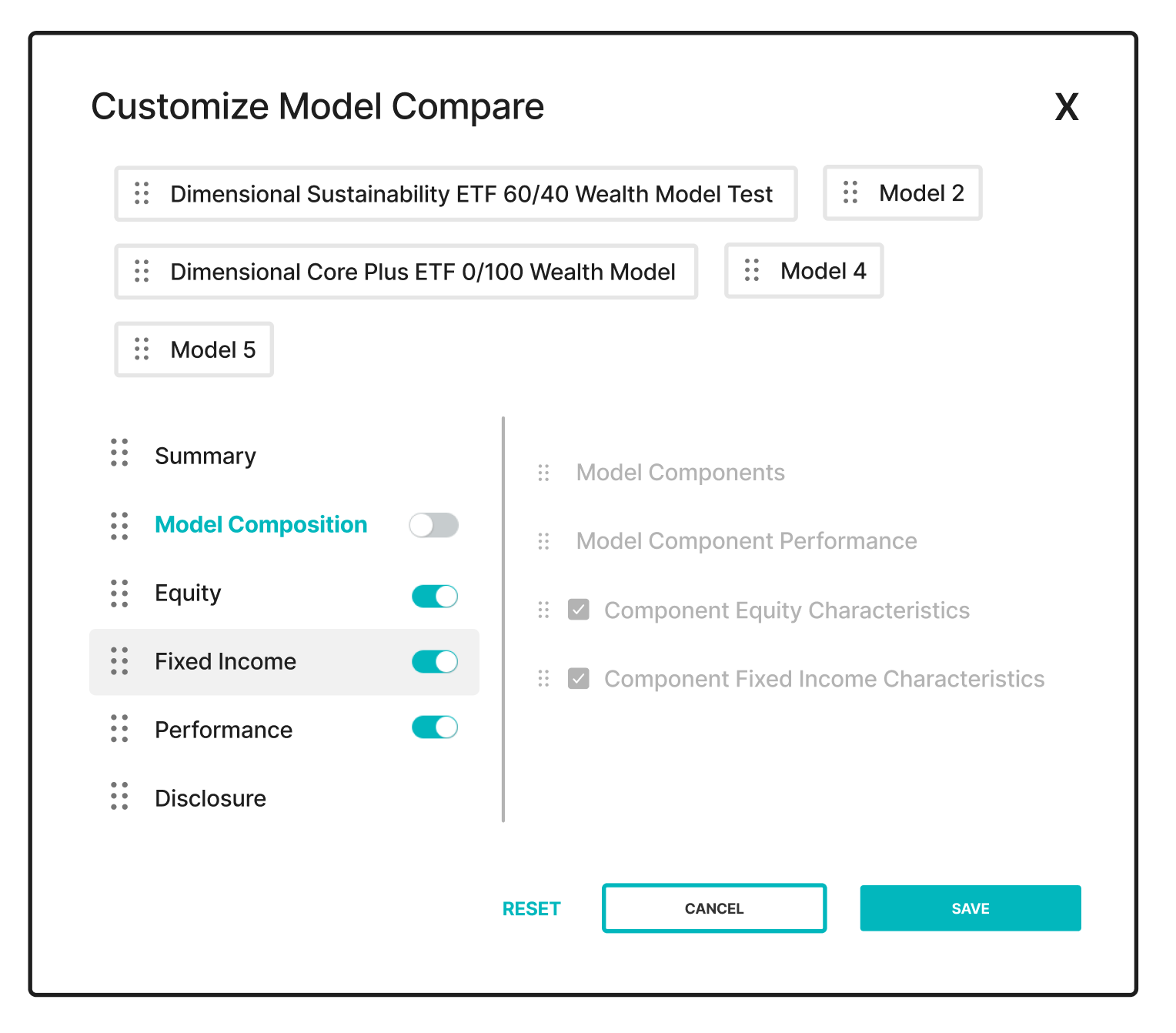1176x1033 pixels.
Task: Switch off the Fixed Income toggle
Action: pyautogui.click(x=435, y=661)
